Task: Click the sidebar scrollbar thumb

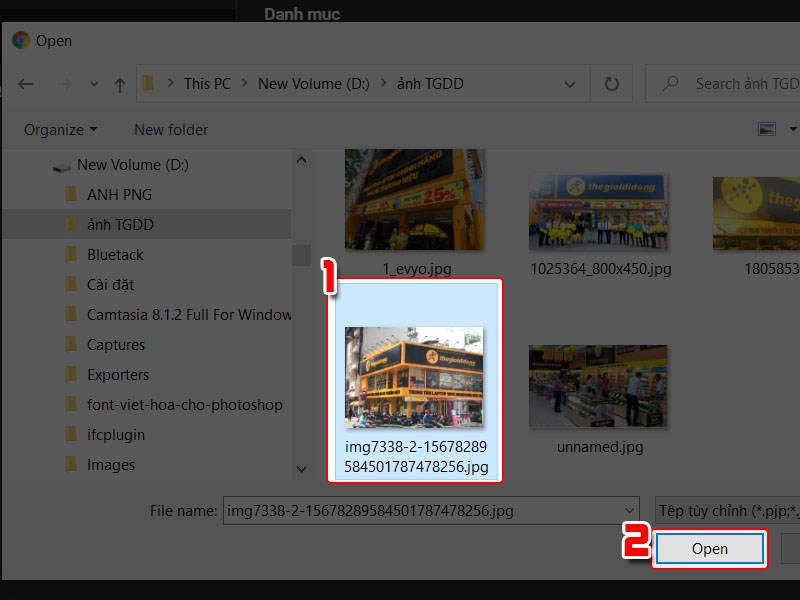Action: [302, 255]
